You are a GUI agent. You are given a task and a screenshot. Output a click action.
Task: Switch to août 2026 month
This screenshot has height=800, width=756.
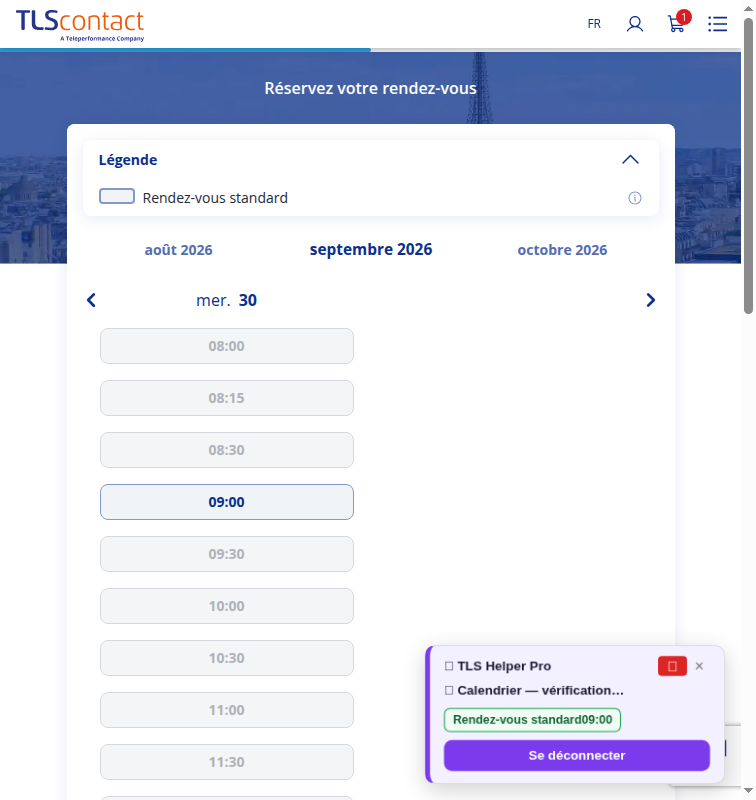pos(179,250)
